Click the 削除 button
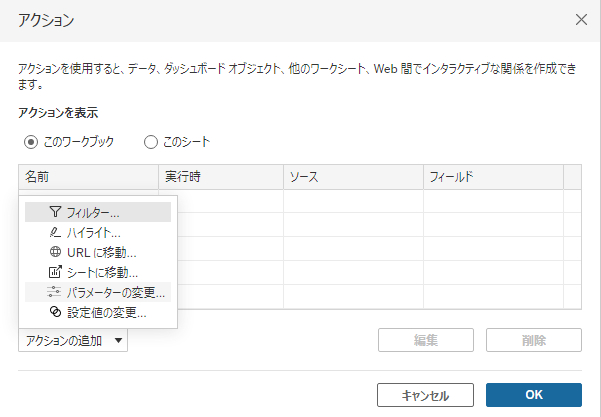 [534, 340]
